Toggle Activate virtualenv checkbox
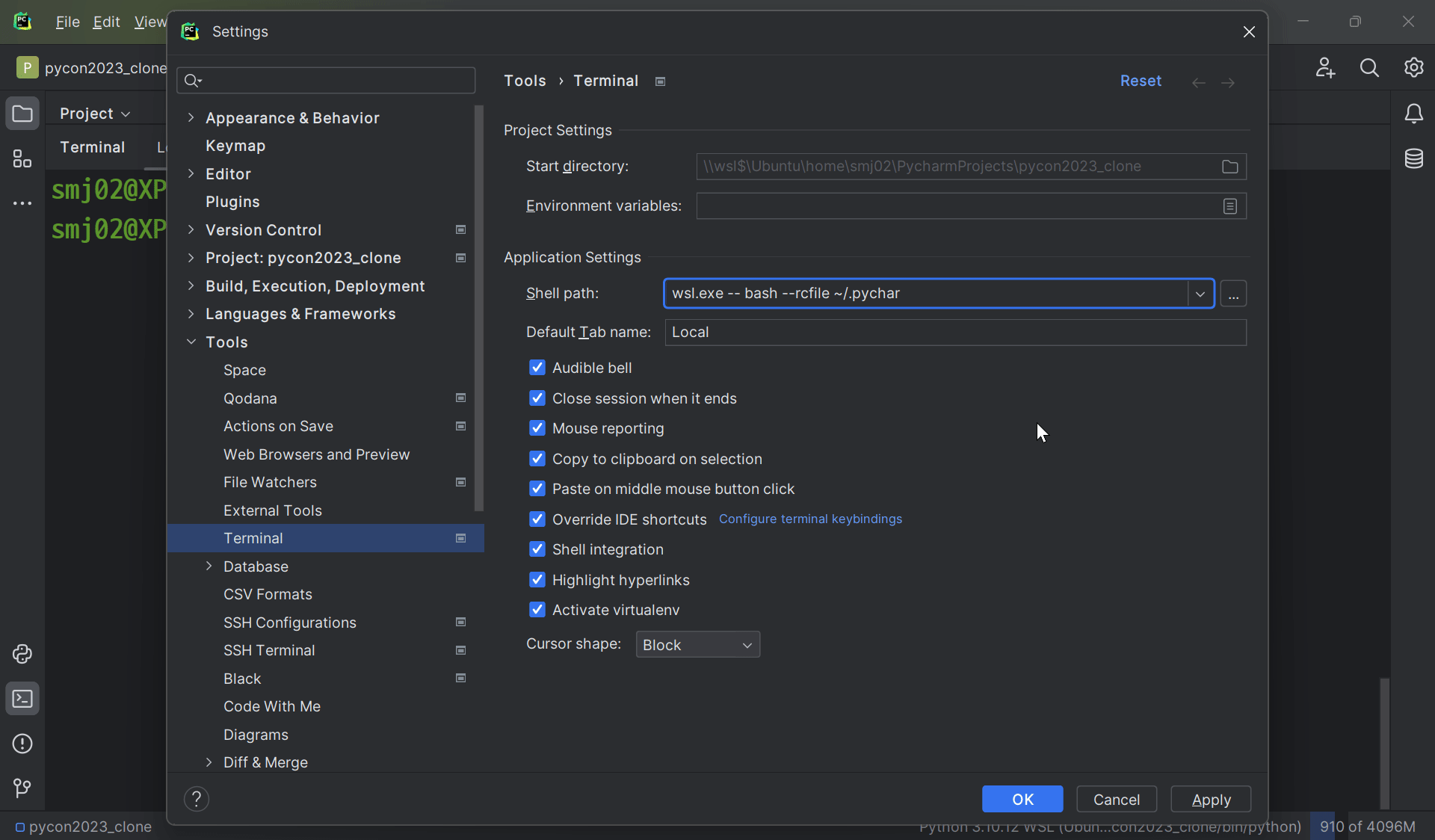Screen dimensions: 1435x840 click(x=537, y=610)
